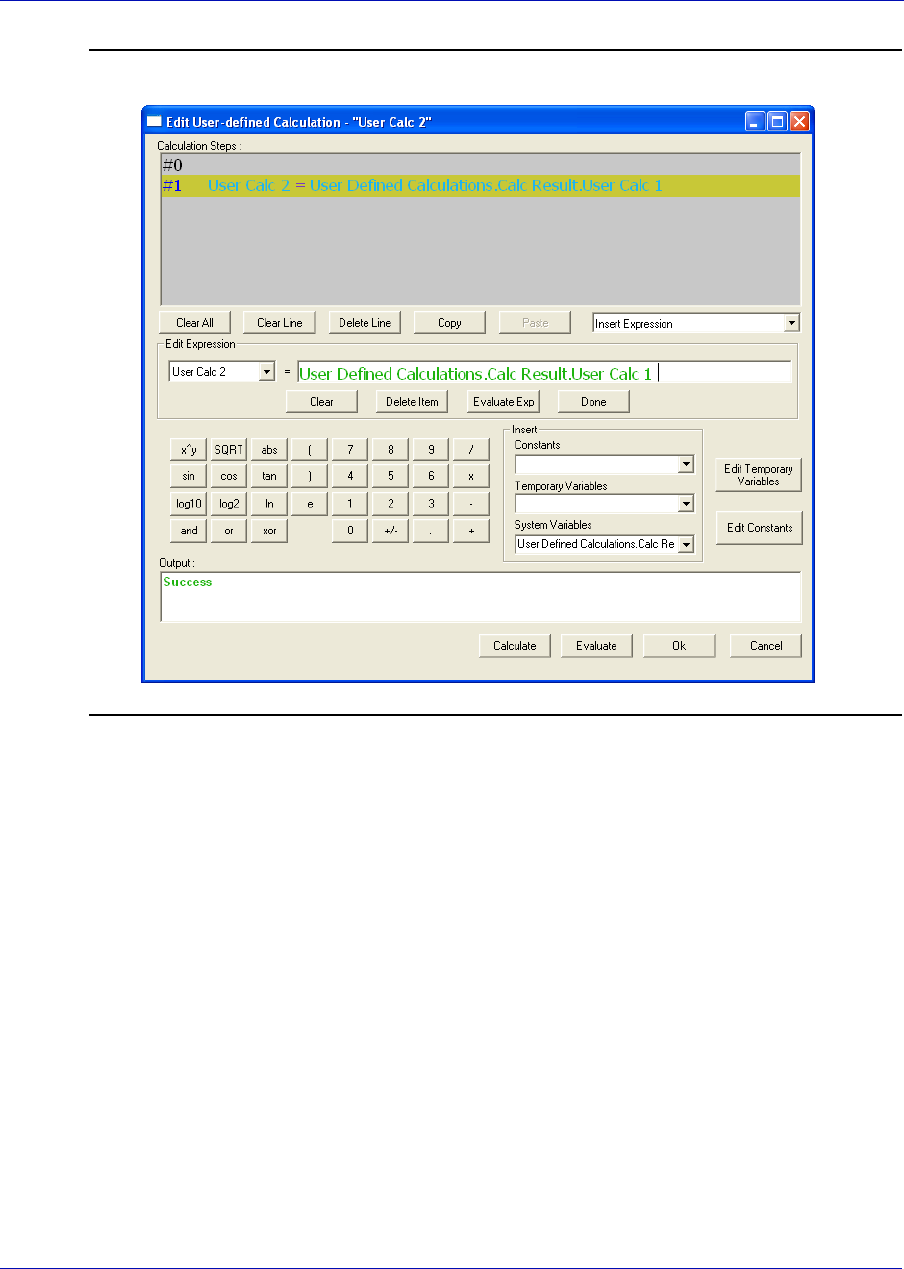904x1269 pixels.
Task: Click the Copy button
Action: pos(450,323)
